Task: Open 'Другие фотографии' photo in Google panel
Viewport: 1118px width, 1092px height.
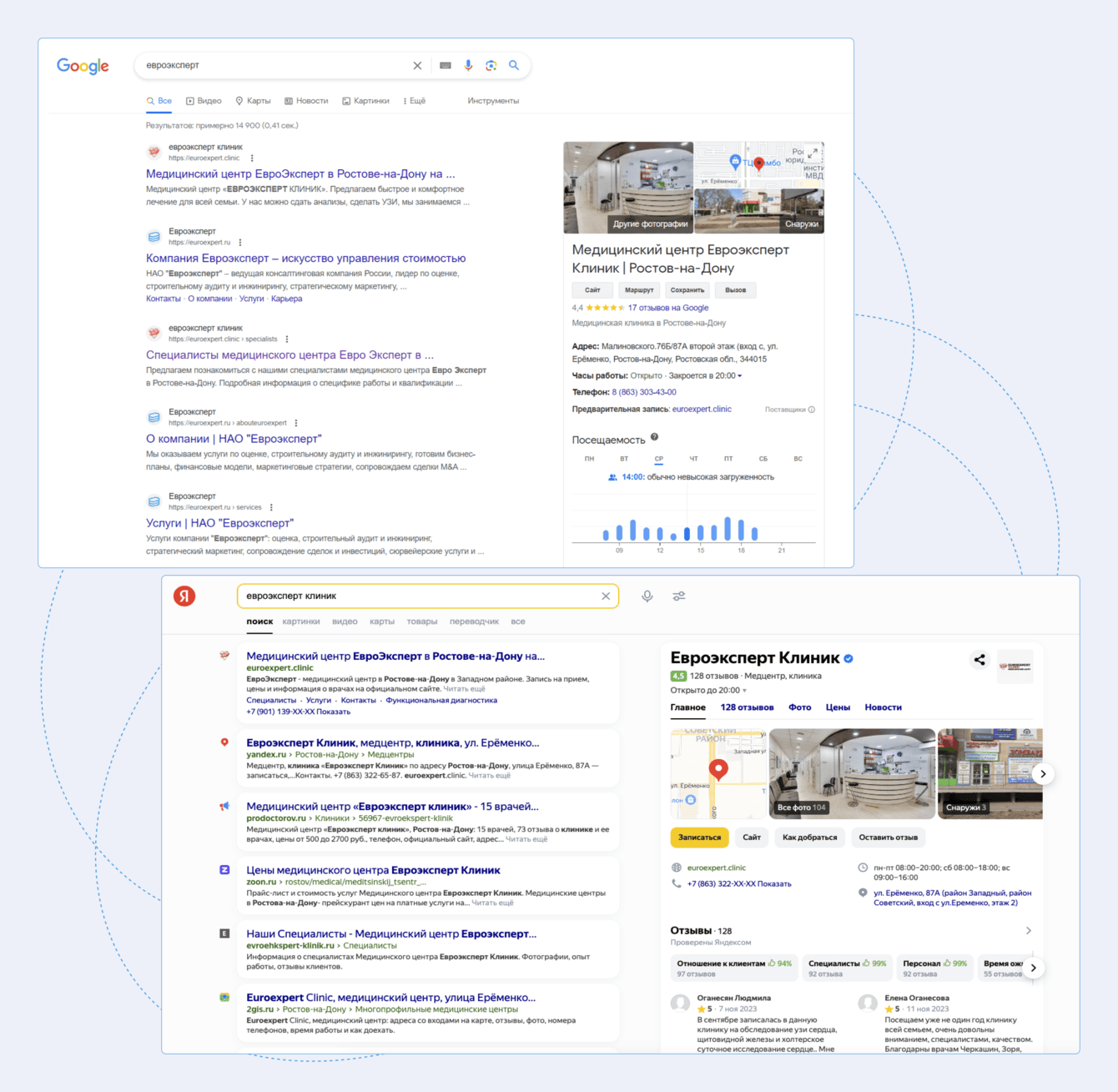Action: click(x=628, y=188)
